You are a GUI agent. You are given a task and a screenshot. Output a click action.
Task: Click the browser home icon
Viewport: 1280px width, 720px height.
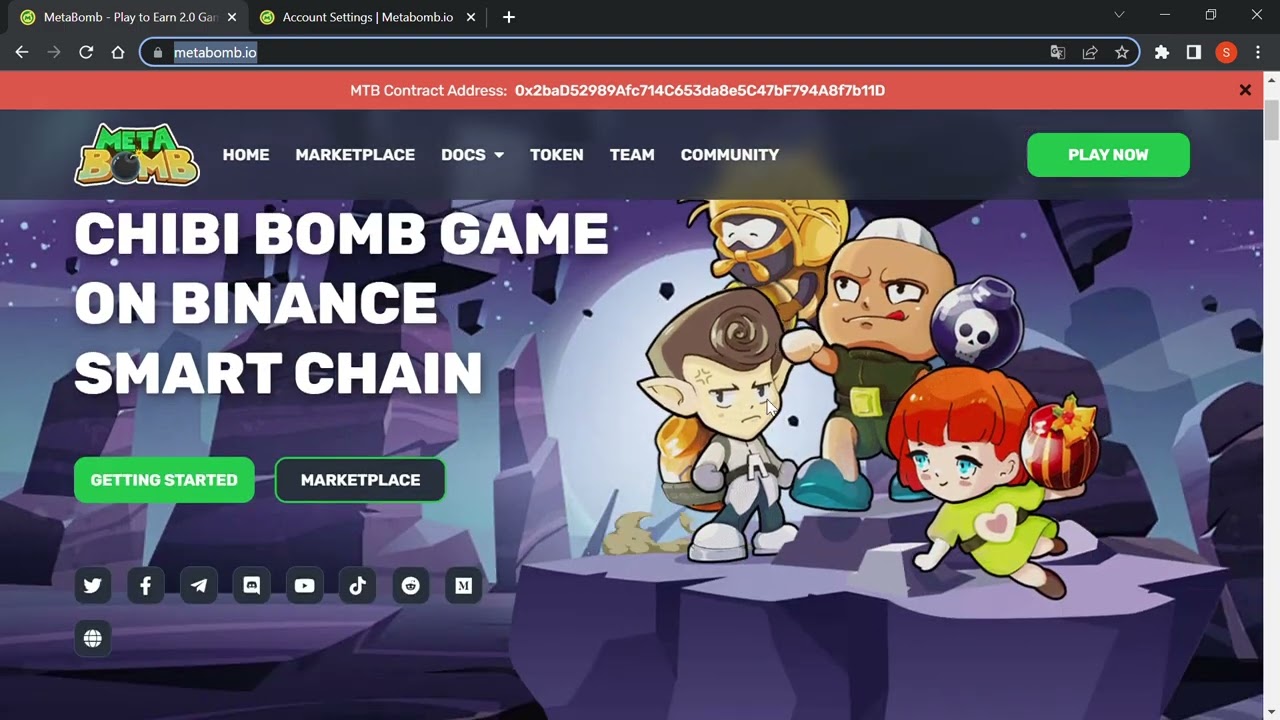118,52
